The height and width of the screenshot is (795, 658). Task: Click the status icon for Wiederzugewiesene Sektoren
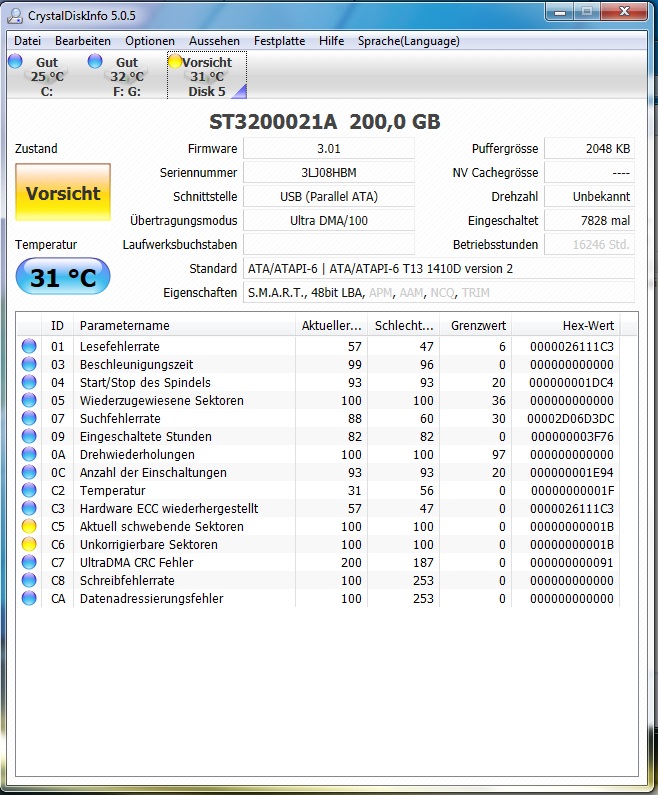[x=29, y=400]
